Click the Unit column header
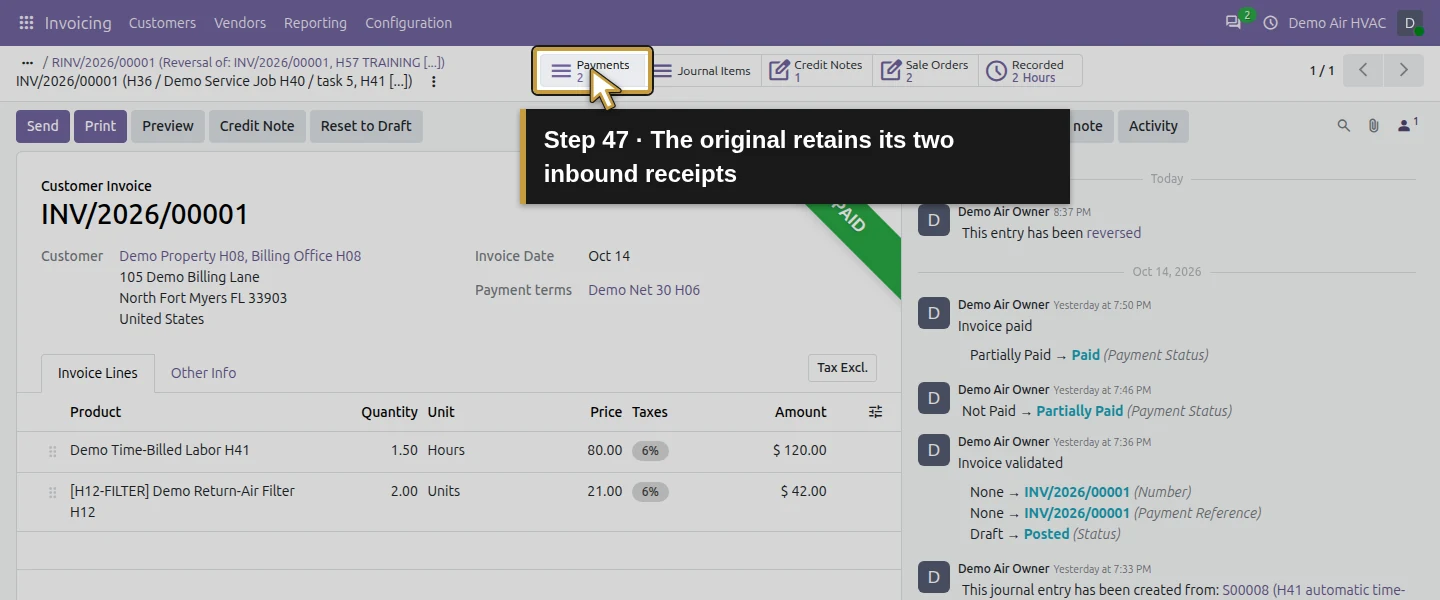Screen dimensions: 1440x600 (x=441, y=412)
